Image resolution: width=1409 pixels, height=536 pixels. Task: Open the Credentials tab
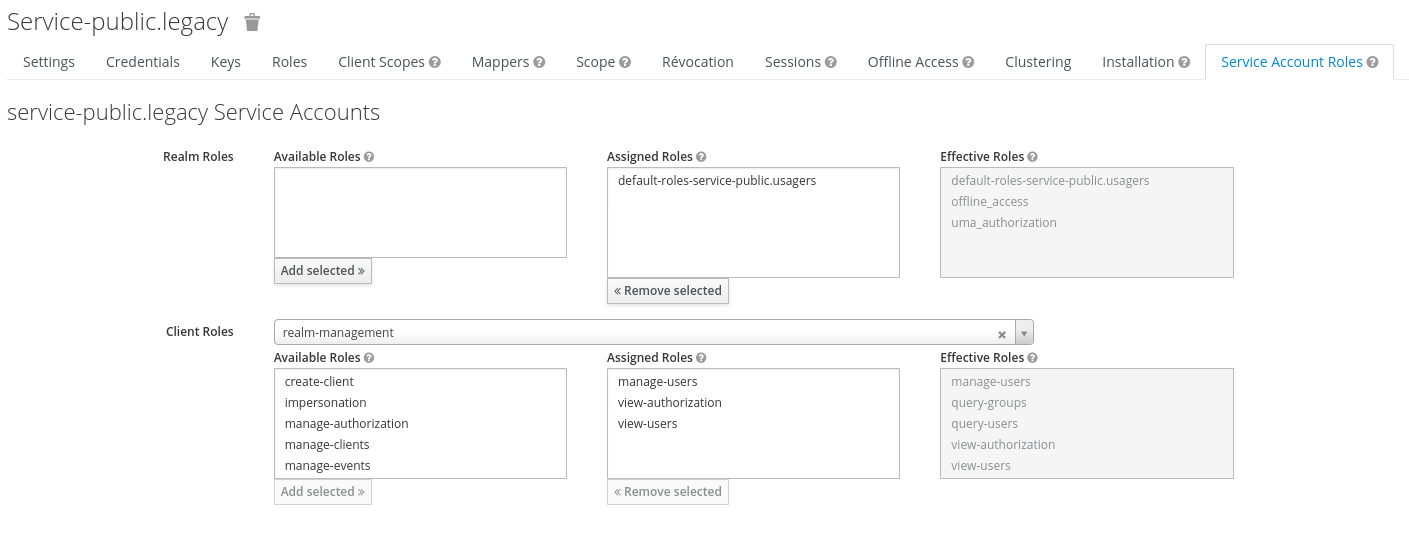[143, 62]
